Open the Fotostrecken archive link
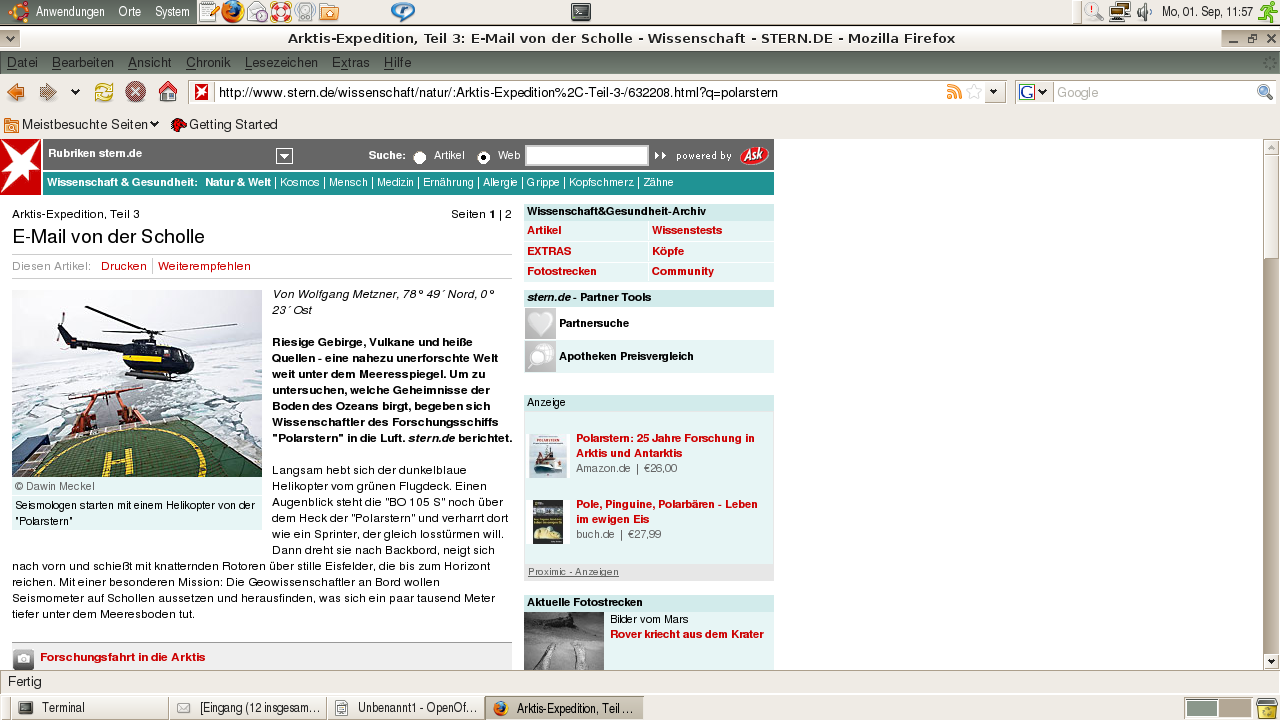The width and height of the screenshot is (1280, 720). point(562,271)
